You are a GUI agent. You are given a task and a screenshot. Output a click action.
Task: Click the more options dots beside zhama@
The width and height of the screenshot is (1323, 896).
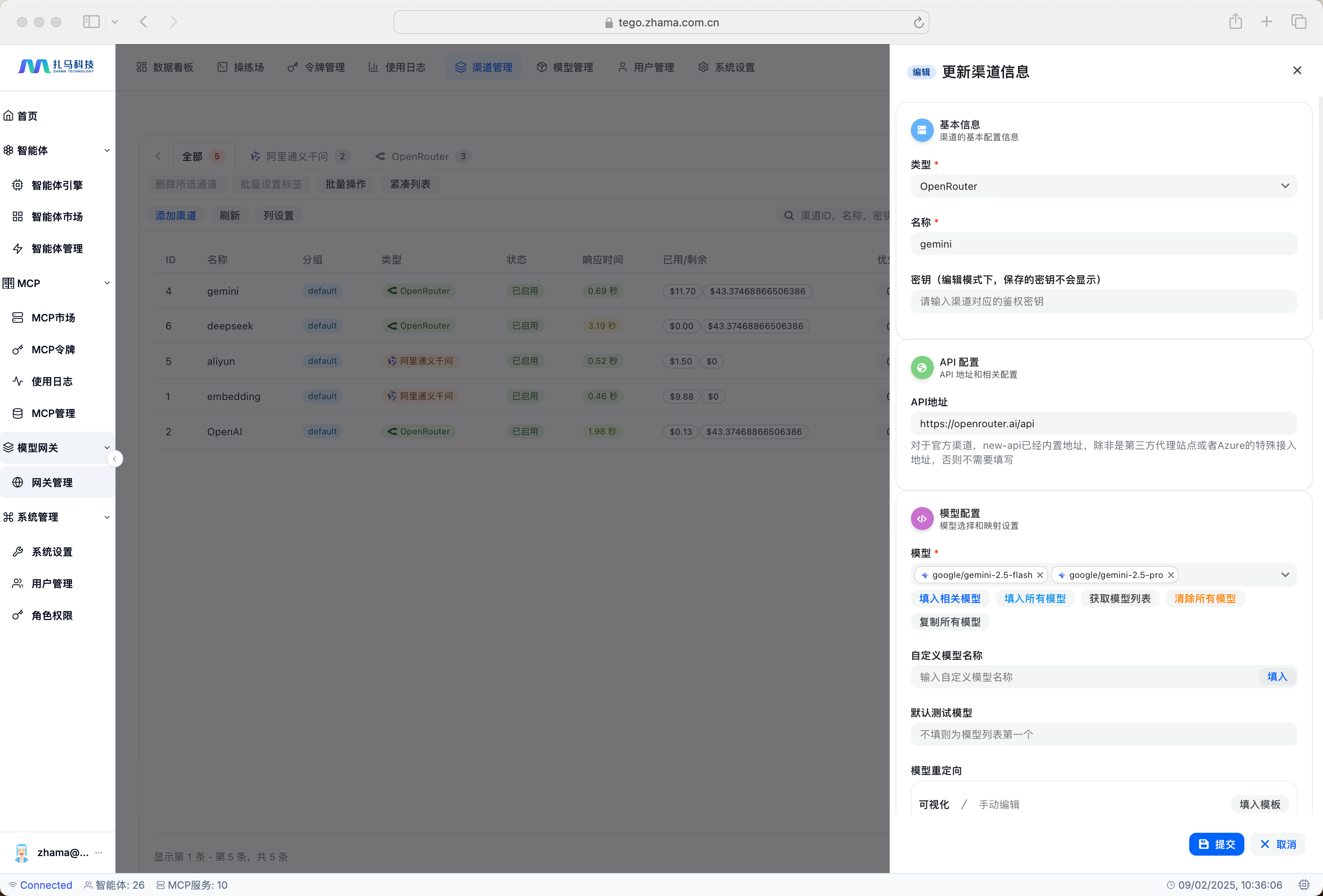[x=99, y=852]
